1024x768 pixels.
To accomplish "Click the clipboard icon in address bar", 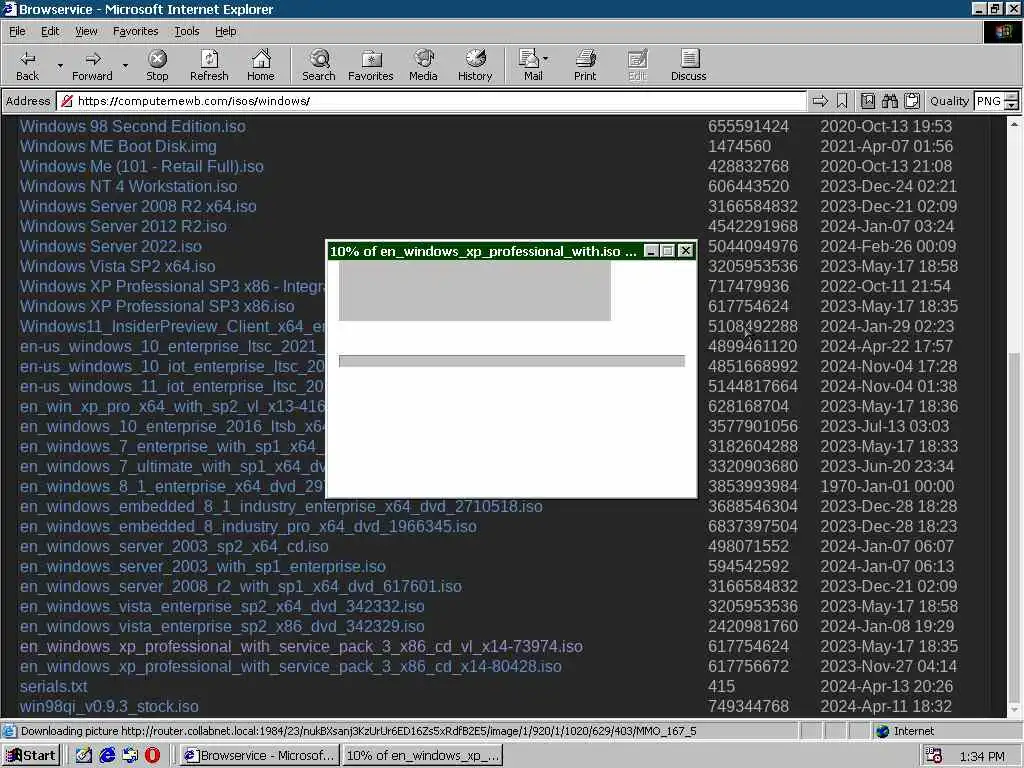I will point(912,101).
